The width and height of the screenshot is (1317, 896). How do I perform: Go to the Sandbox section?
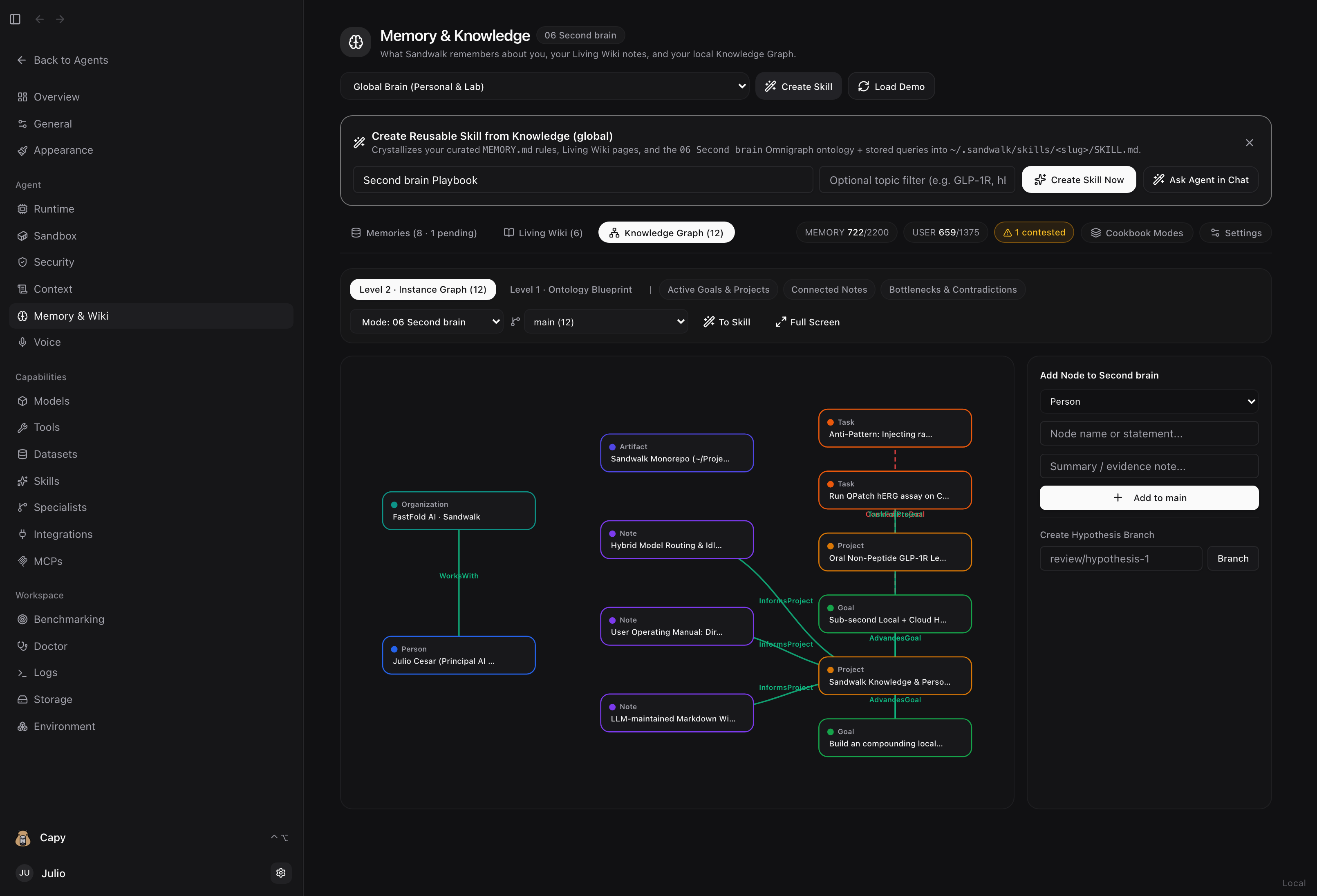pos(151,236)
